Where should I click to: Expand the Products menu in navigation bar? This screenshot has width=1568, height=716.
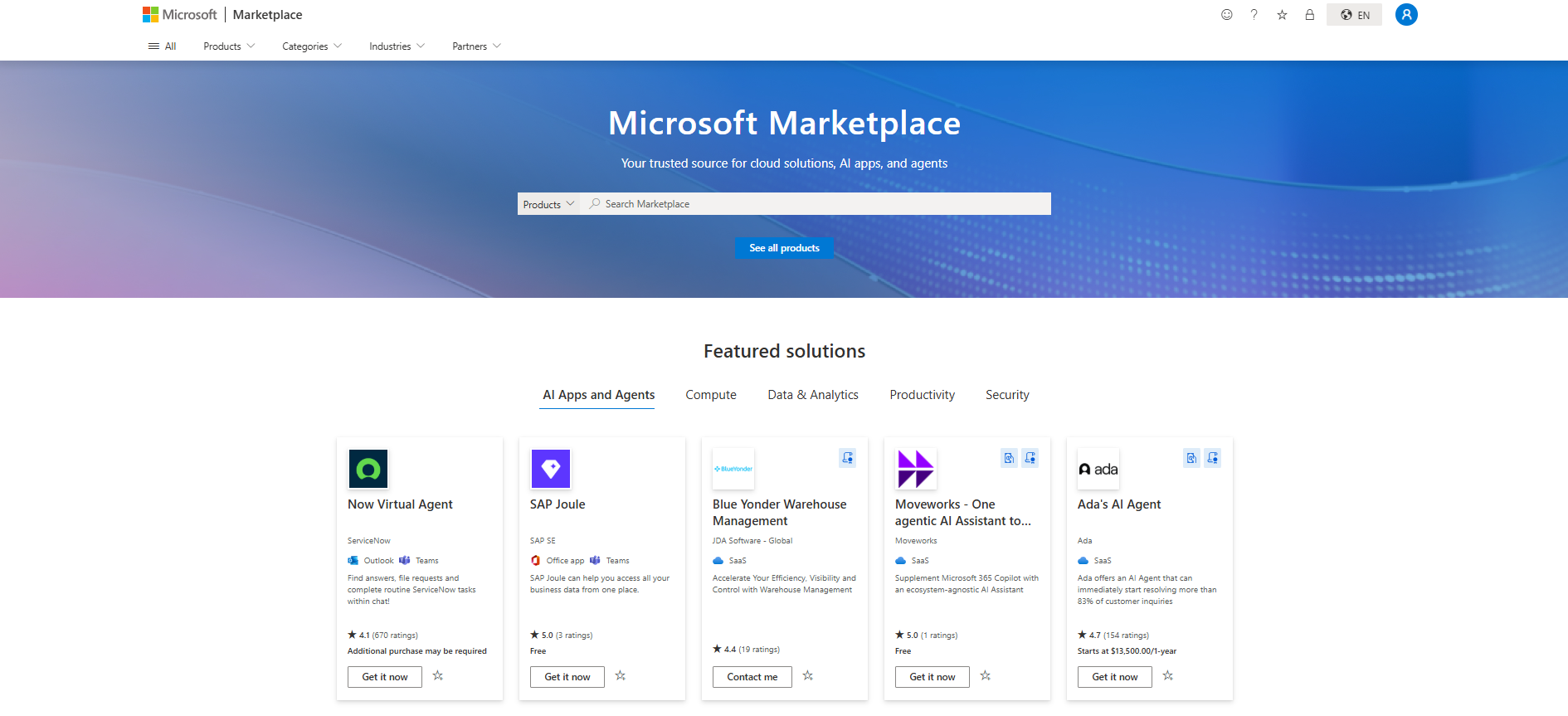pyautogui.click(x=229, y=46)
